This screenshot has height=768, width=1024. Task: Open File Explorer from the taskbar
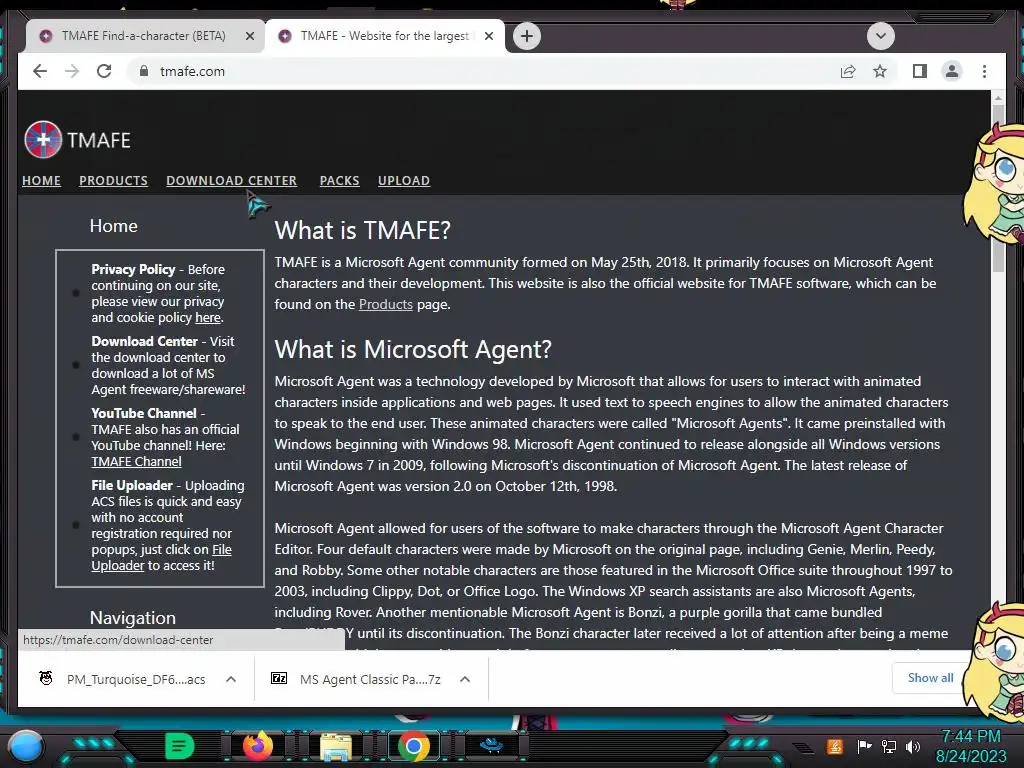click(x=336, y=746)
